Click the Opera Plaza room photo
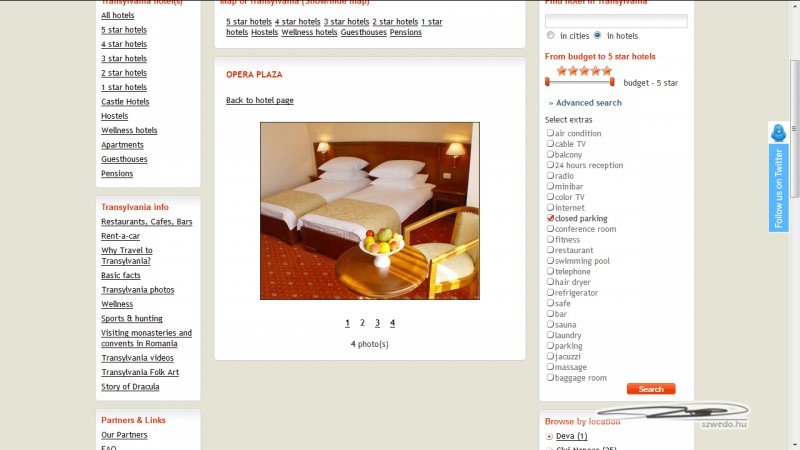 (370, 211)
